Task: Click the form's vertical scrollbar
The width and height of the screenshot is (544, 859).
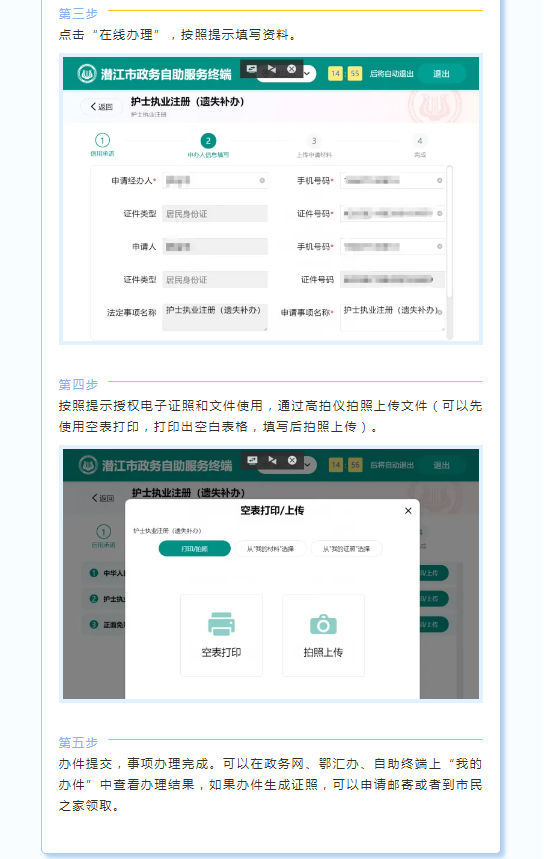Action: click(x=450, y=252)
